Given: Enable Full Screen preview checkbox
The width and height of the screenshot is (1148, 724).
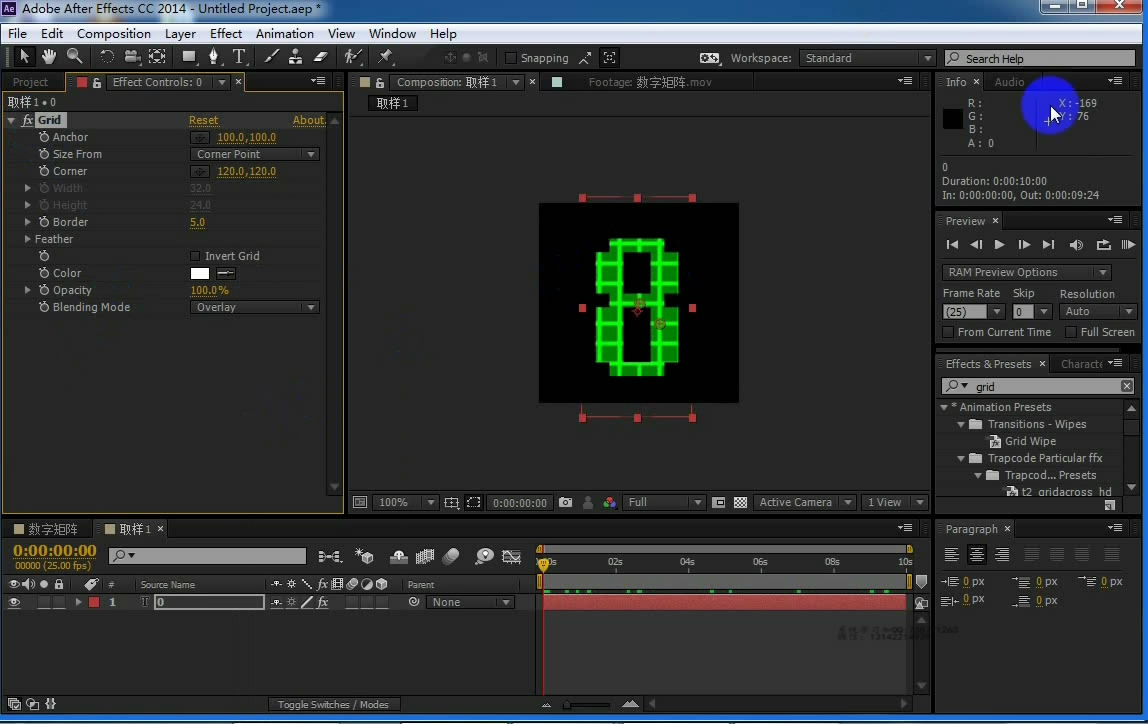Looking at the screenshot, I should click(x=1071, y=332).
